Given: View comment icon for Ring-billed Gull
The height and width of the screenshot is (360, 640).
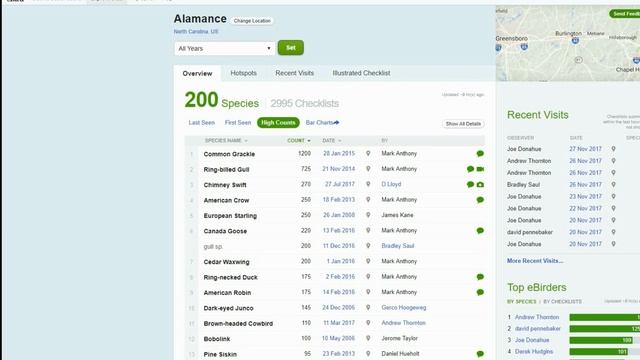Looking at the screenshot, I should 470,169.
